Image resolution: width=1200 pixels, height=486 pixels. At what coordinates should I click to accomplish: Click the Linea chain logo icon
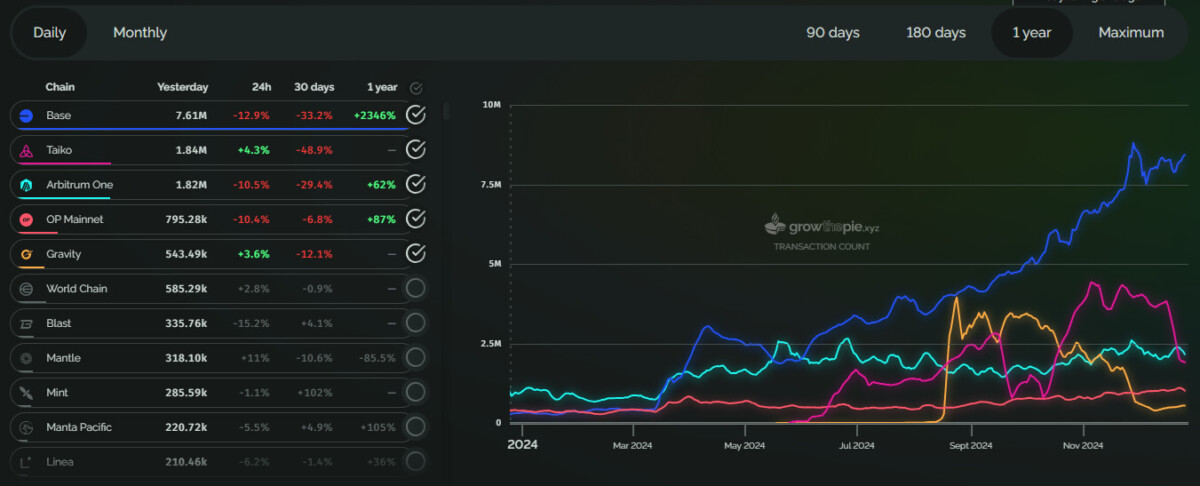pos(26,462)
